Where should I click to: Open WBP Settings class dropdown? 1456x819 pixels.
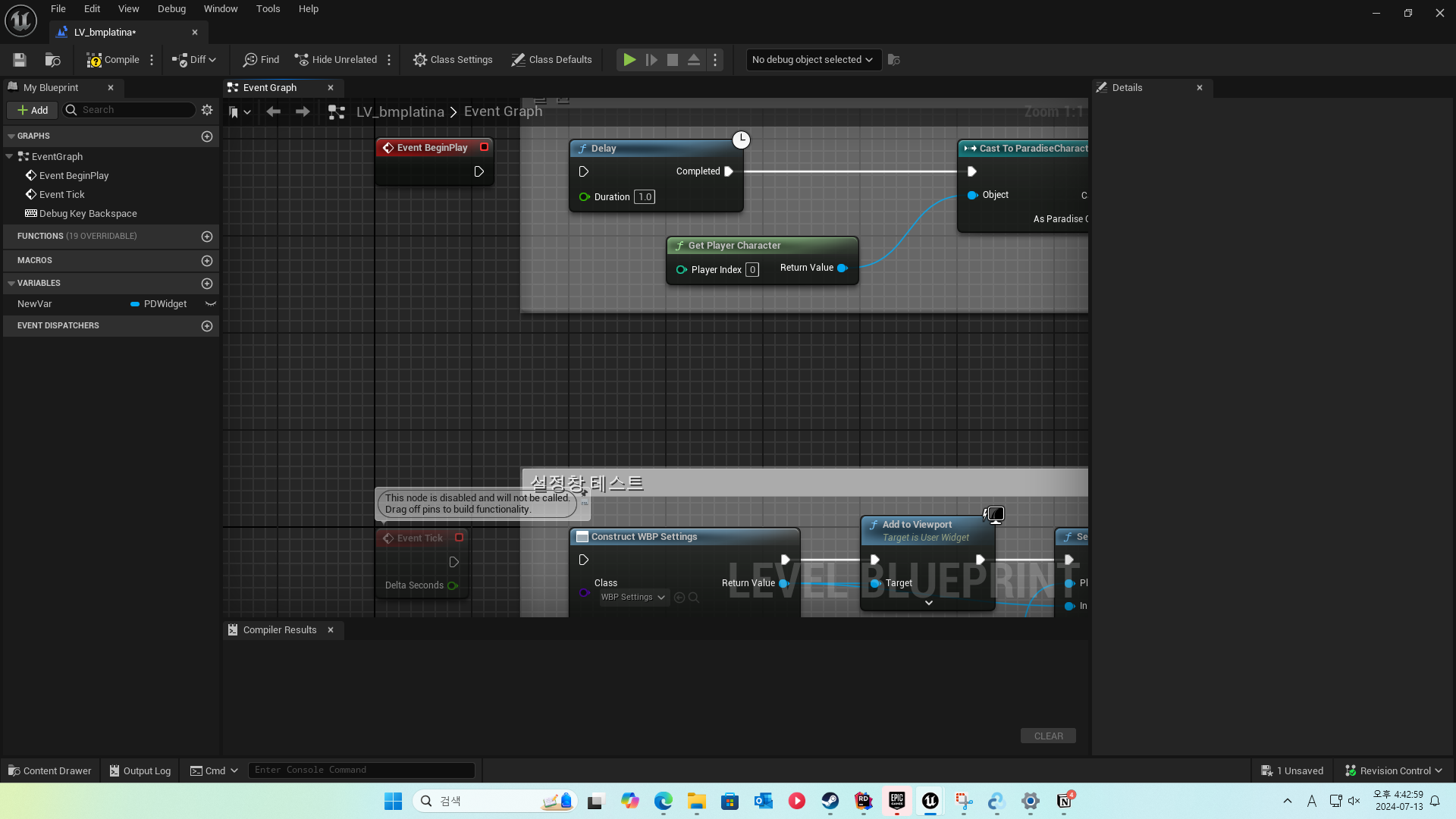point(633,598)
